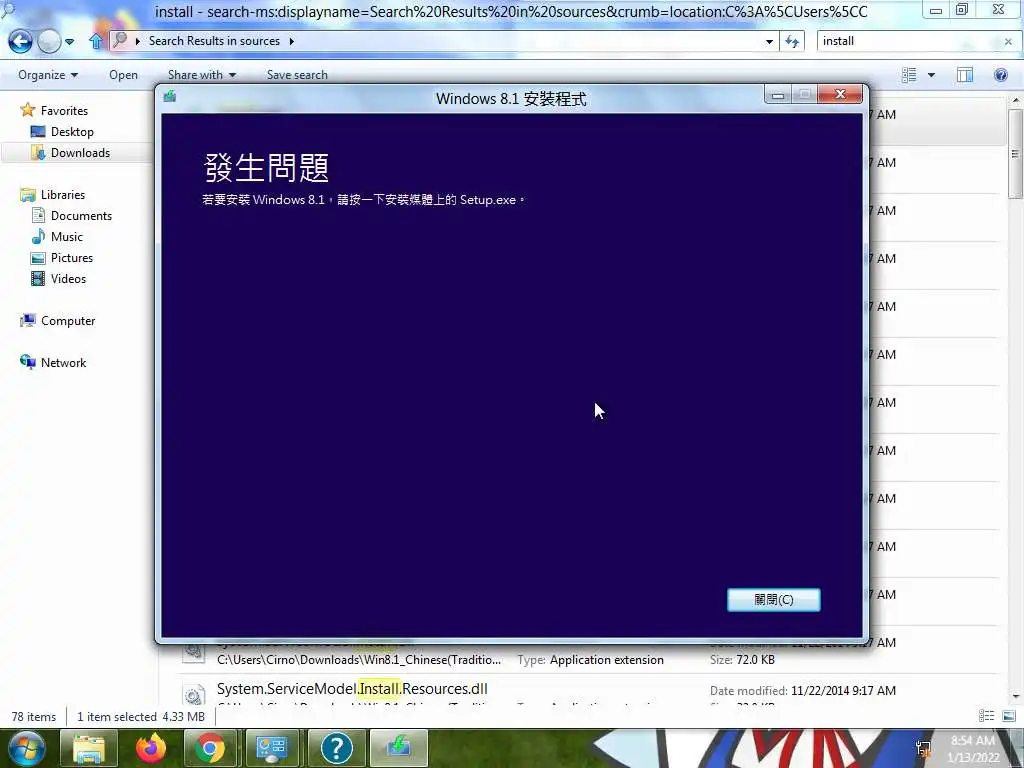
Task: Toggle the preview pane icon
Action: coord(965,75)
